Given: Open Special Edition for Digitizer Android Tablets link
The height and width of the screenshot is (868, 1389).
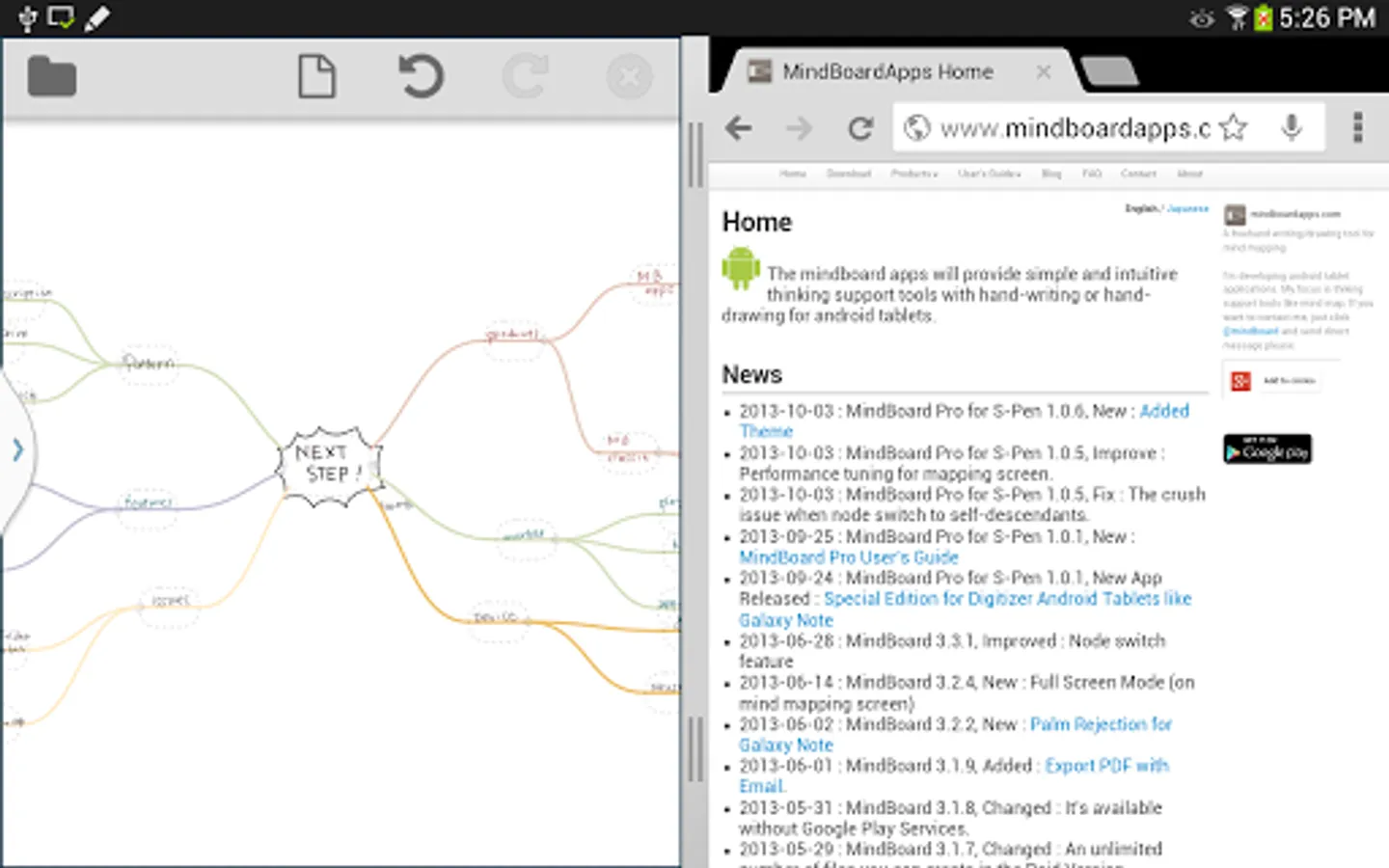Looking at the screenshot, I should pyautogui.click(x=965, y=610).
